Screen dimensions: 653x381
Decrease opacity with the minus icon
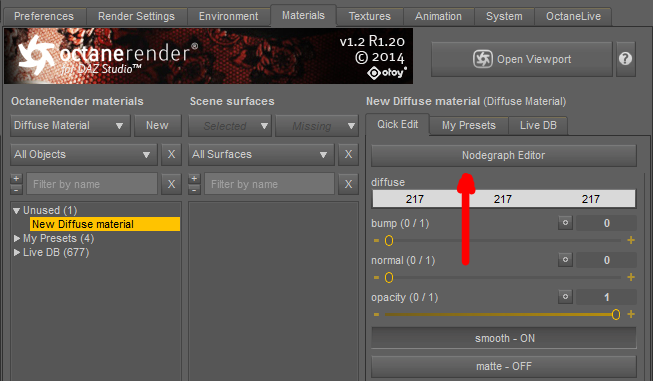[376, 314]
